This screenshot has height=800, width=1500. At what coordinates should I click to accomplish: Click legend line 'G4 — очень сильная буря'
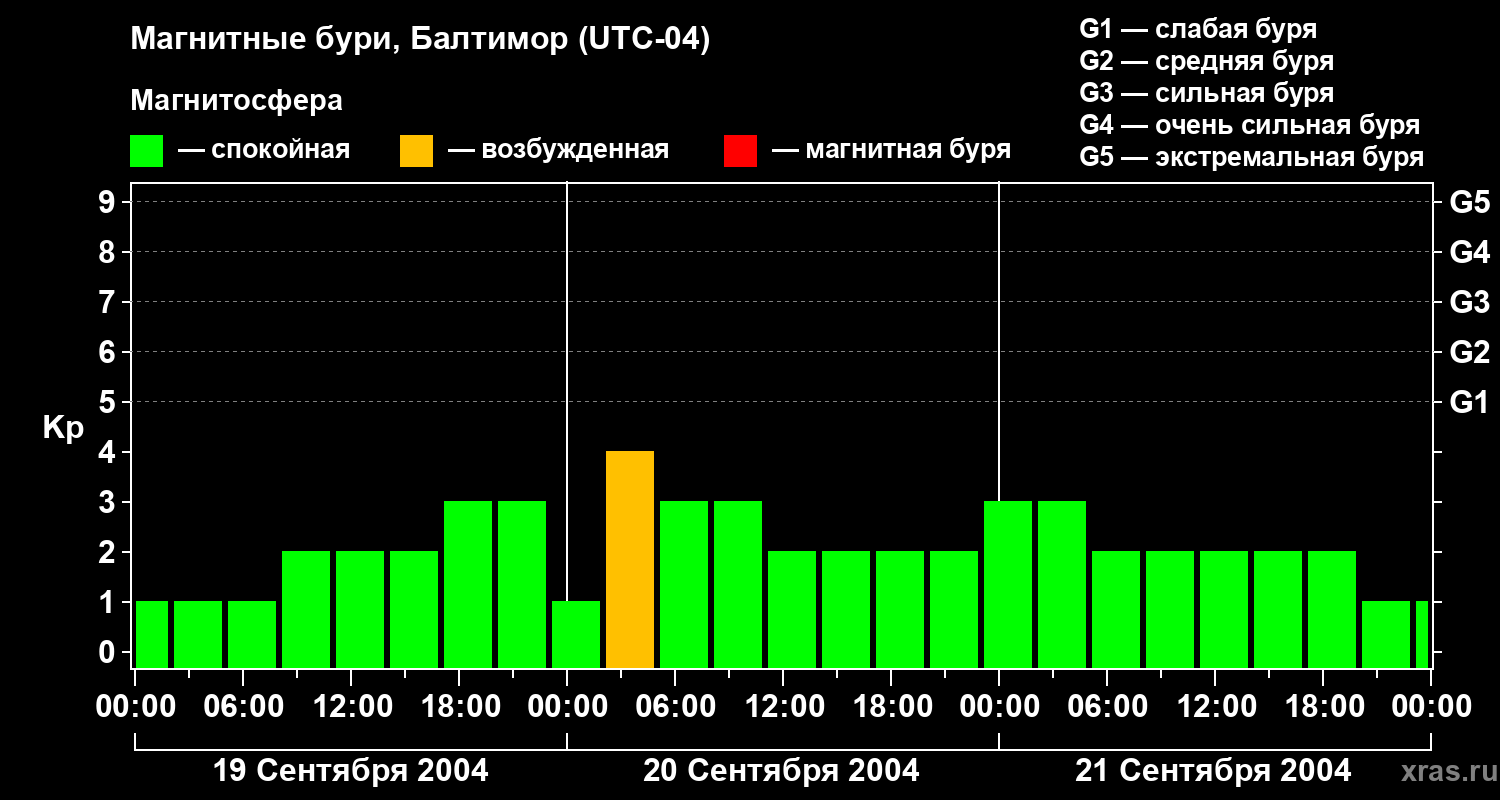tap(1250, 125)
